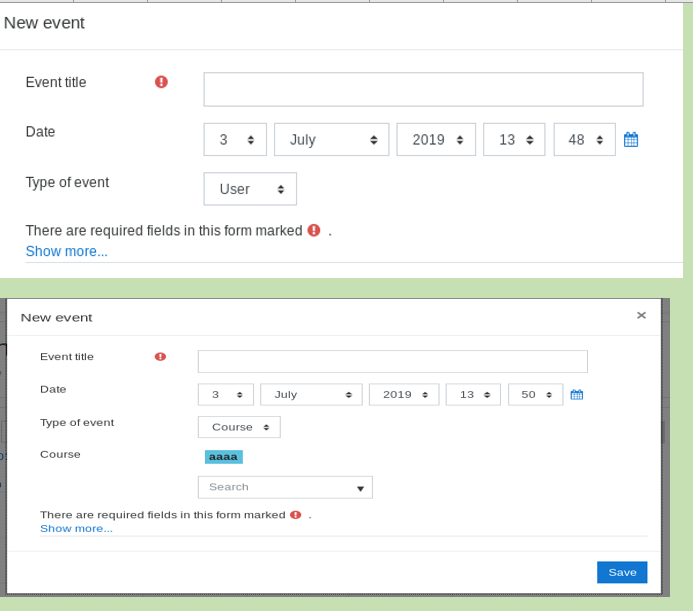693x611 pixels.
Task: Click required-field icon beside upper Event title
Action: 161,82
